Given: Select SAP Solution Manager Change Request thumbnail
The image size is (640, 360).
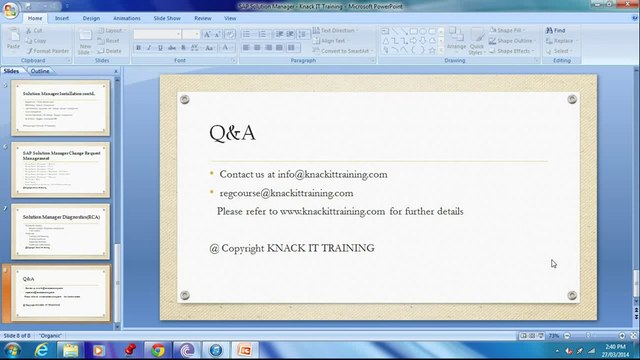Looking at the screenshot, I should [61, 170].
